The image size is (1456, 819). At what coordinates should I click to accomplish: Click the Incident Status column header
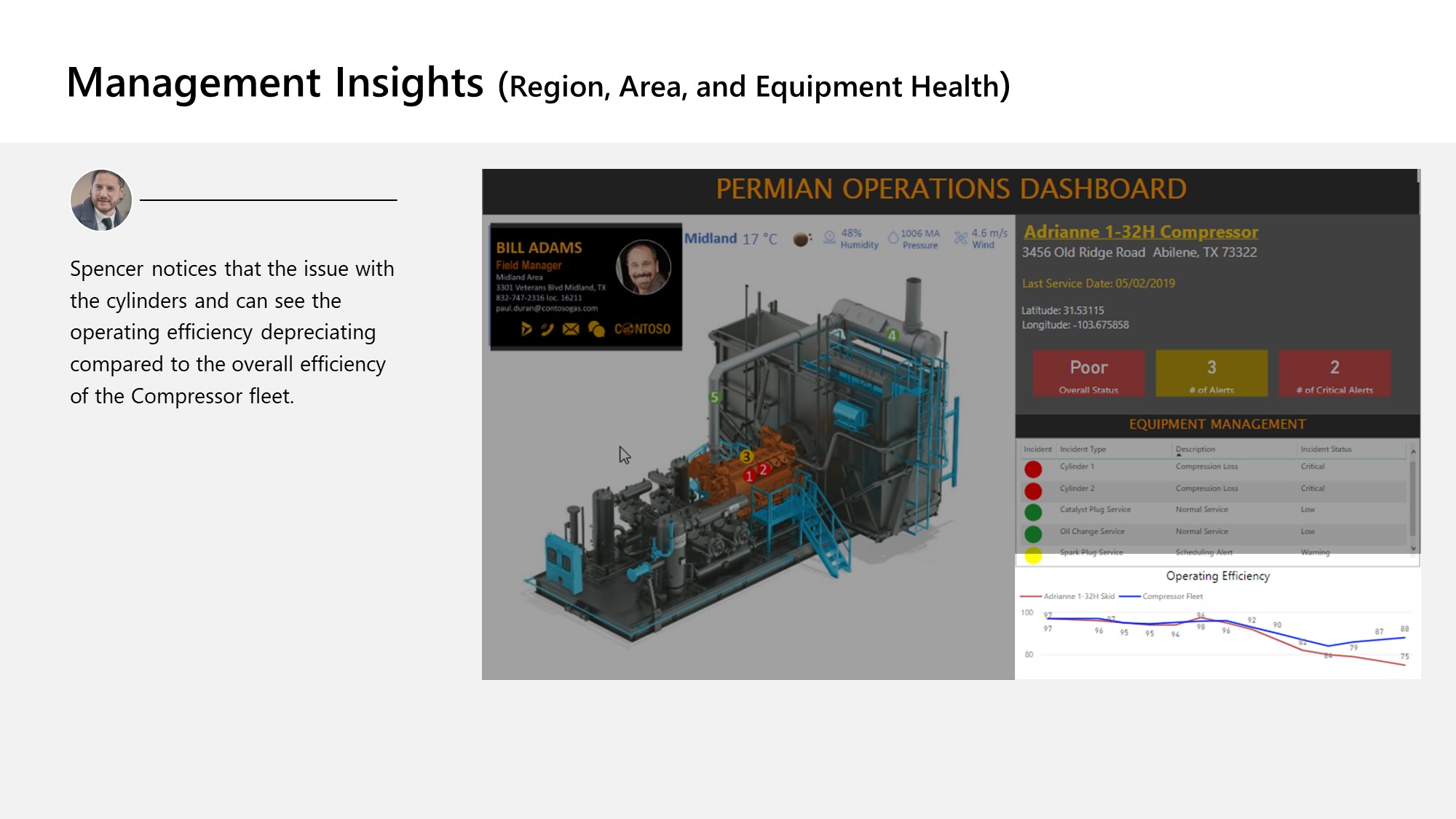tap(1326, 449)
